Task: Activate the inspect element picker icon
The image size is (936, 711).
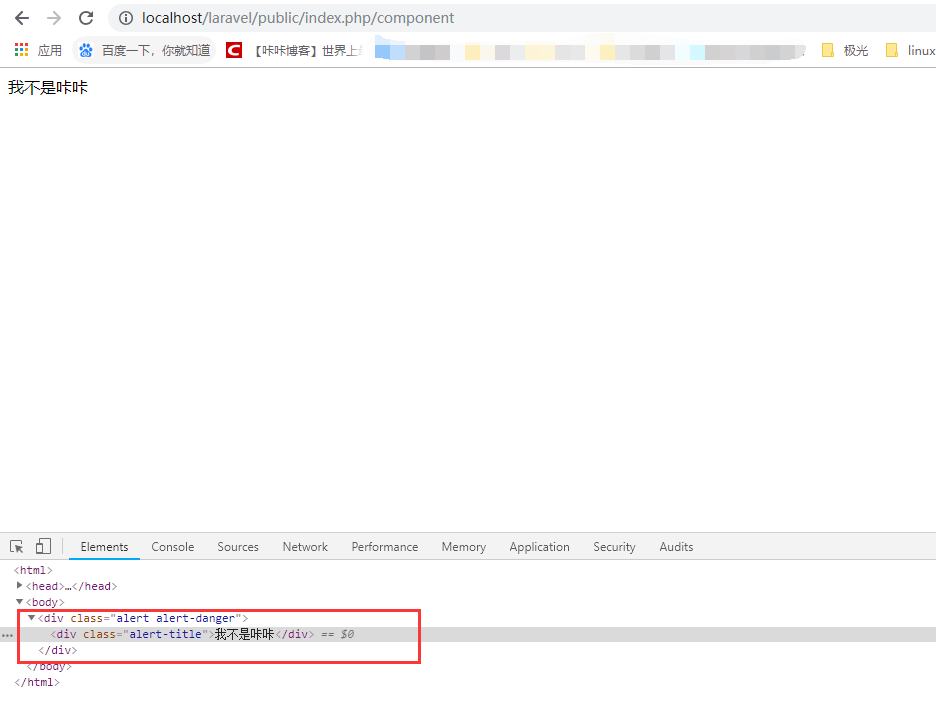Action: pyautogui.click(x=17, y=546)
